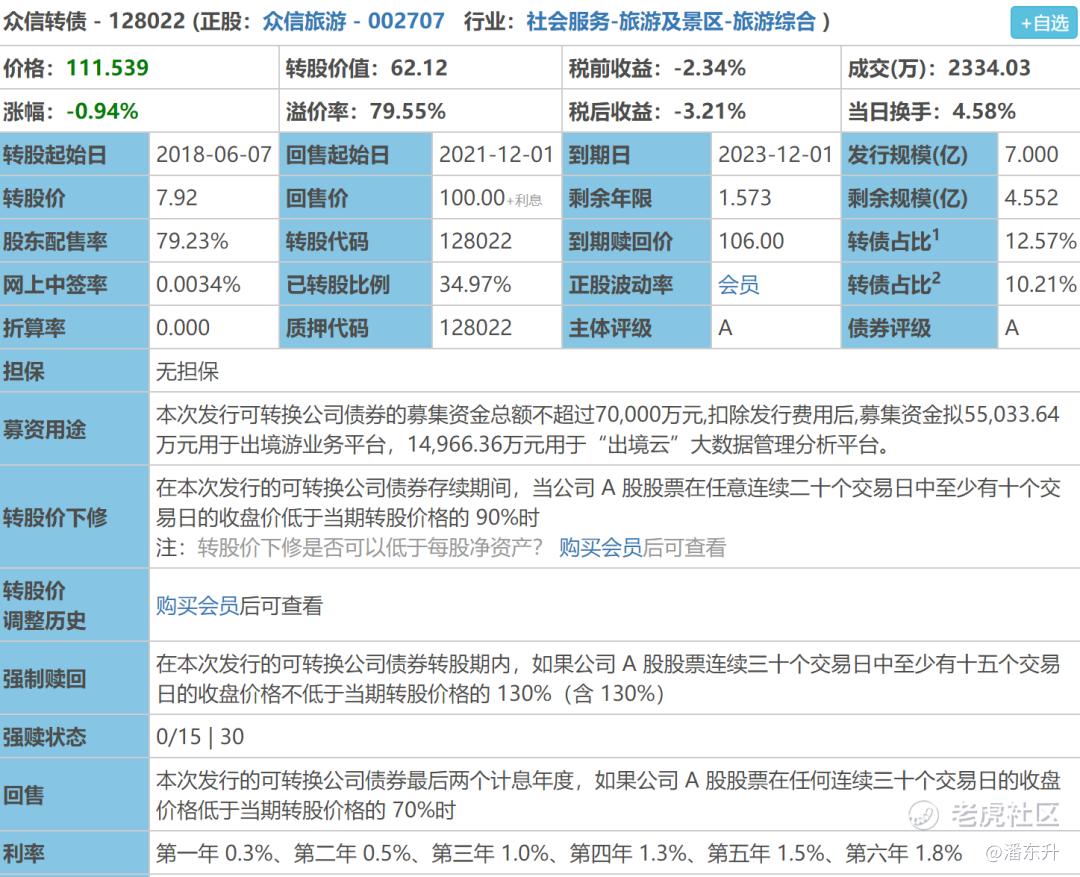Click the 债券评级 header cell

[920, 328]
